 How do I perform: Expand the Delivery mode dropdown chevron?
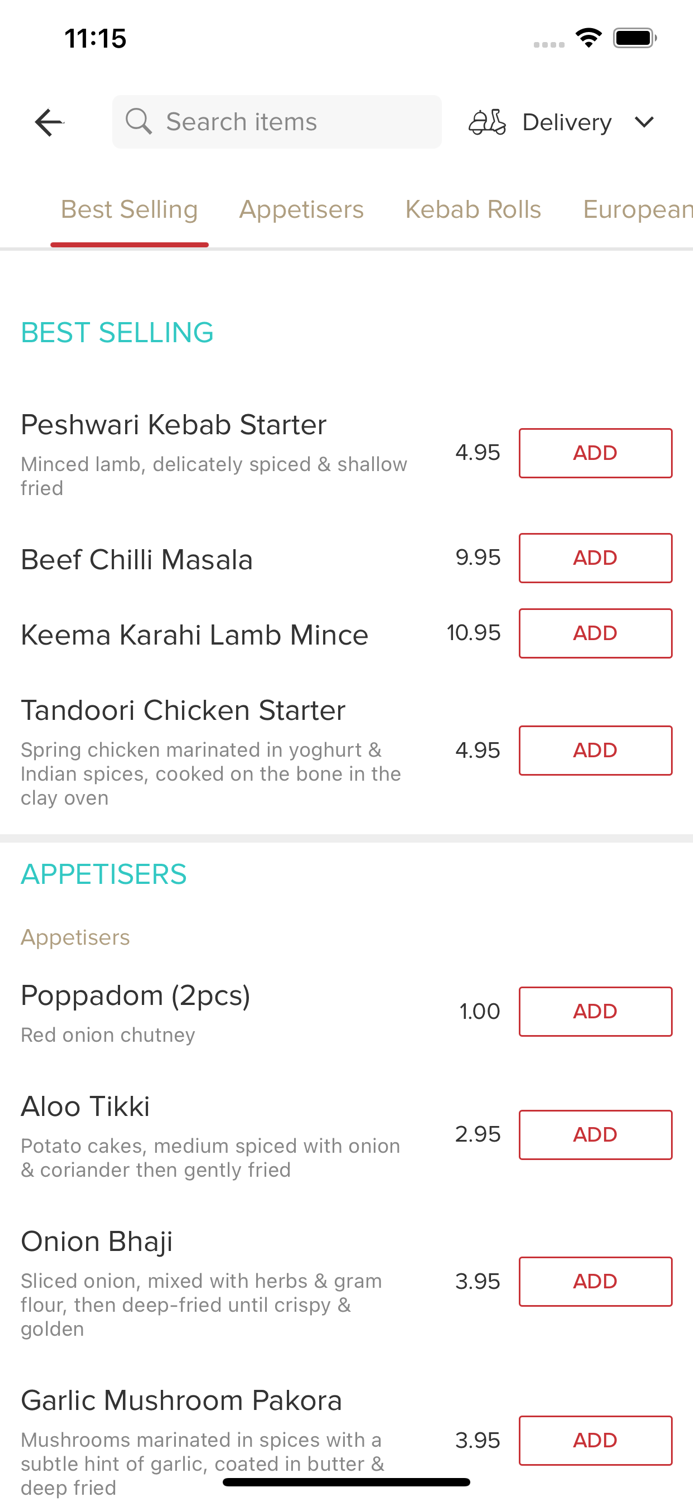pos(645,122)
